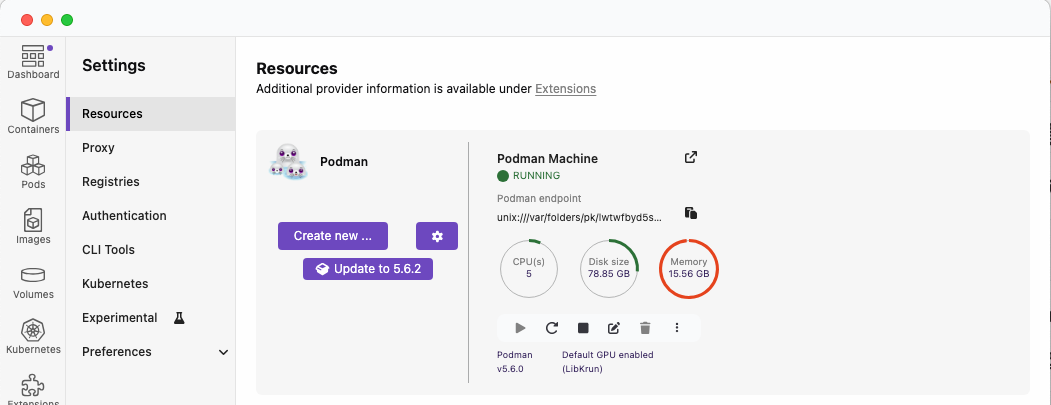
Task: Go to Containers in sidebar
Action: 33,116
